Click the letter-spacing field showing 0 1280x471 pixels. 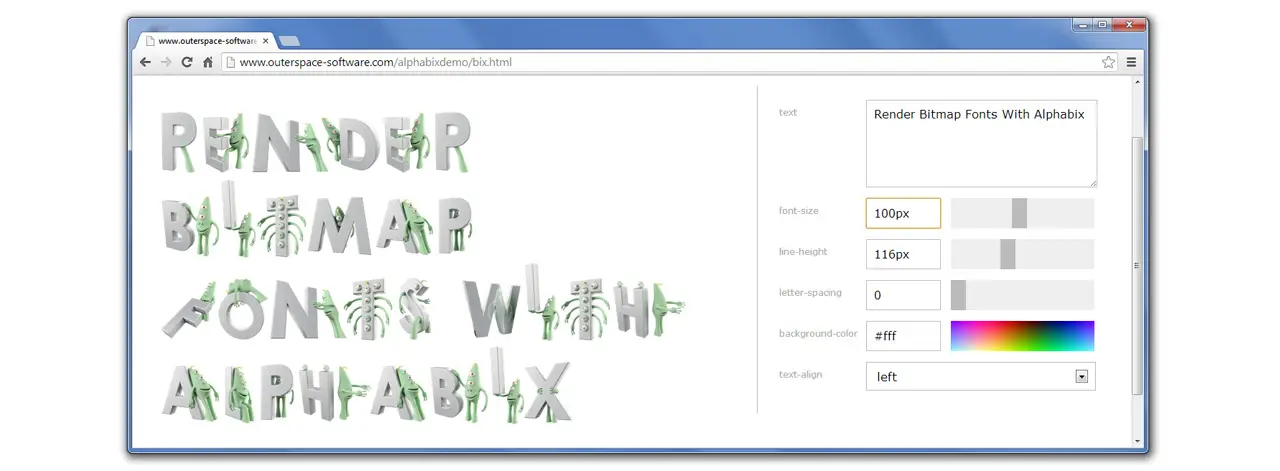tap(903, 295)
